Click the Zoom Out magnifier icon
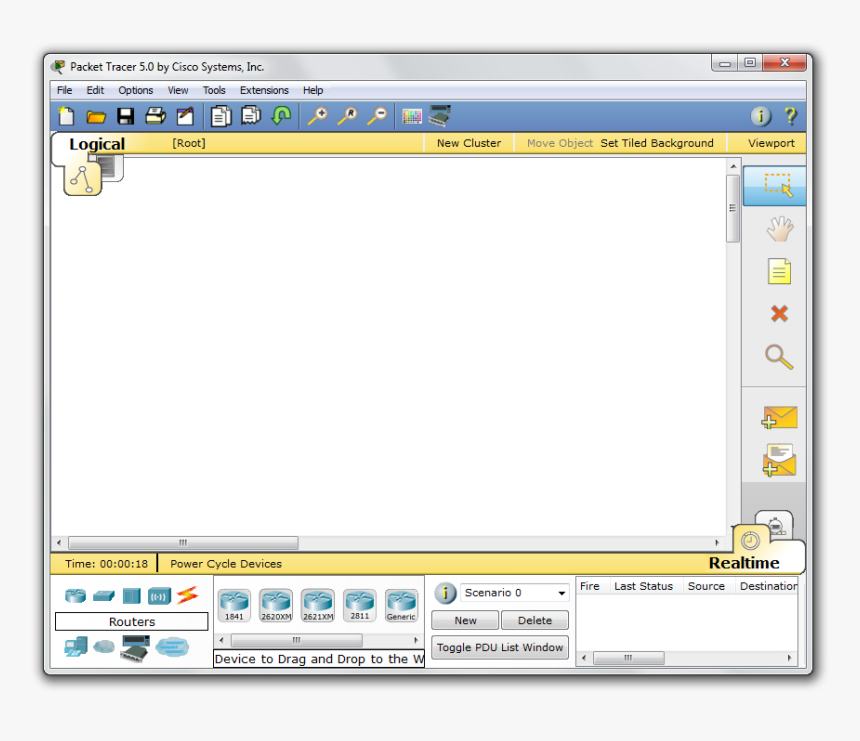860x741 pixels. click(377, 116)
